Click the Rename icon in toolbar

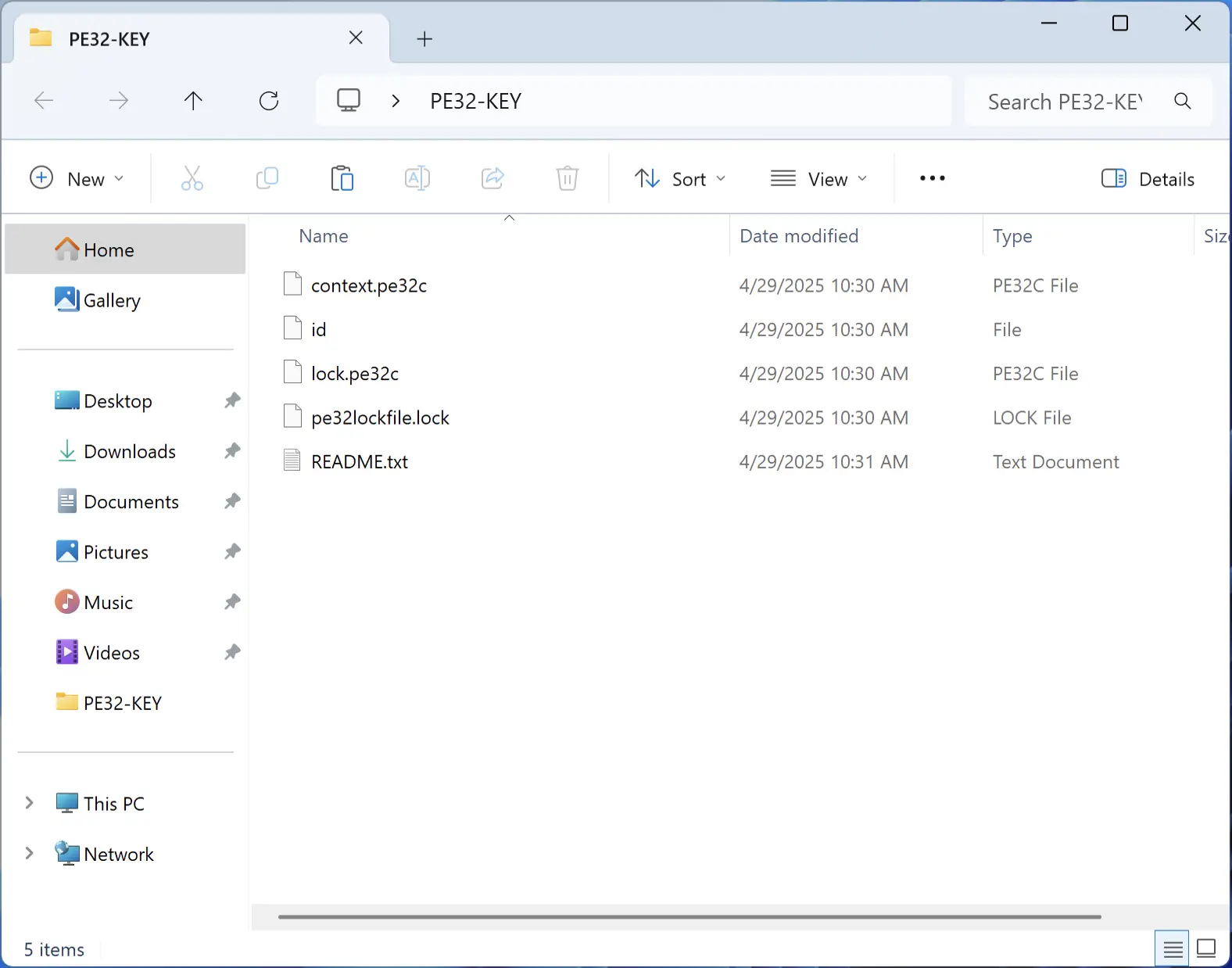pyautogui.click(x=417, y=178)
